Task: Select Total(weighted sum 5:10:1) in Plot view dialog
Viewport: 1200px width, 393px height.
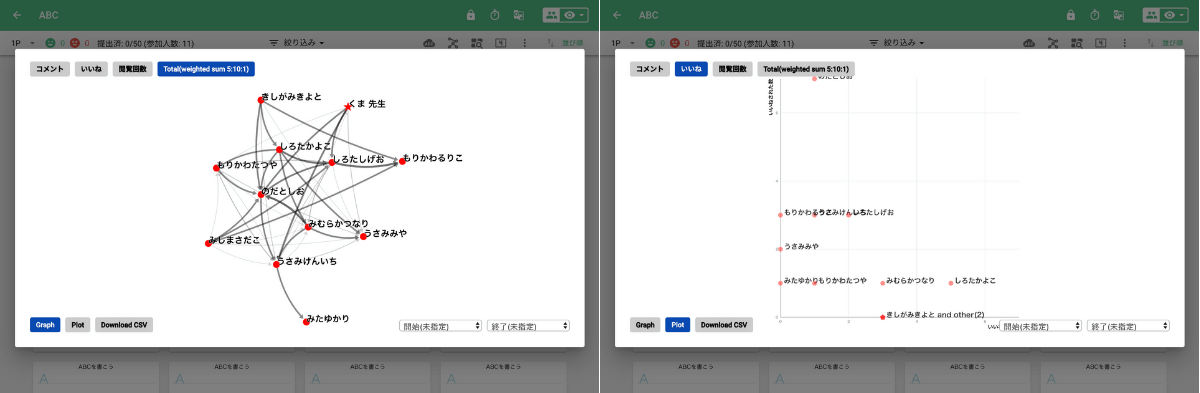Action: coord(805,69)
